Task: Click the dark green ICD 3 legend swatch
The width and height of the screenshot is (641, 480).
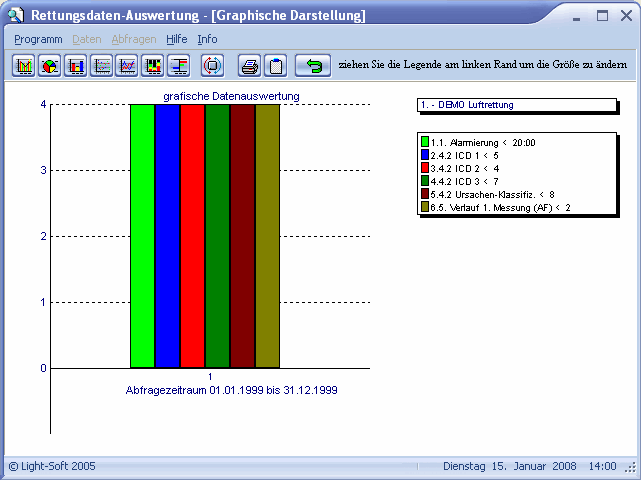Action: (425, 181)
